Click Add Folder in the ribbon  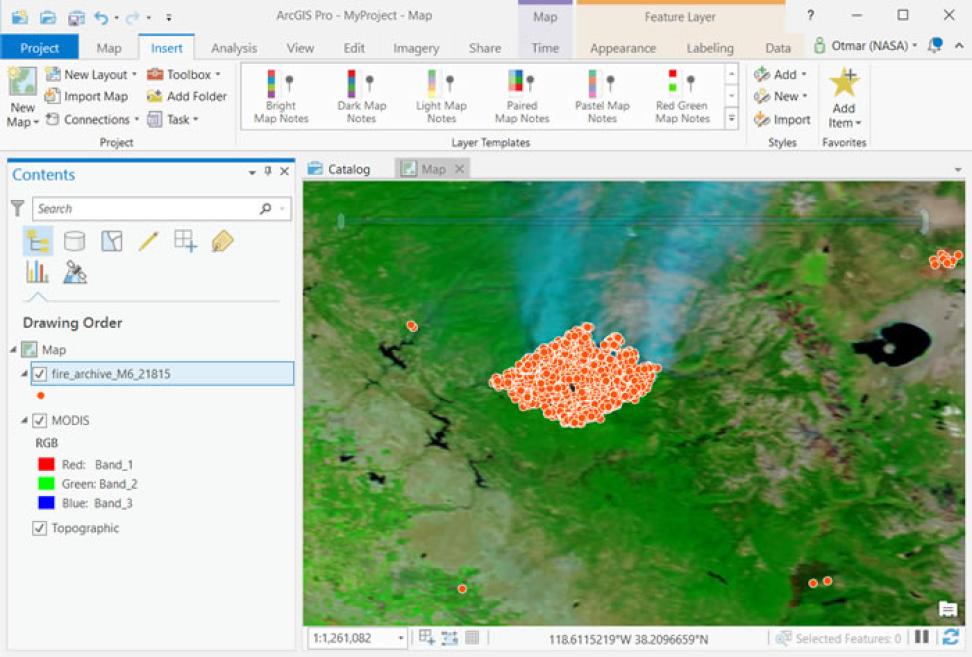pyautogui.click(x=187, y=96)
